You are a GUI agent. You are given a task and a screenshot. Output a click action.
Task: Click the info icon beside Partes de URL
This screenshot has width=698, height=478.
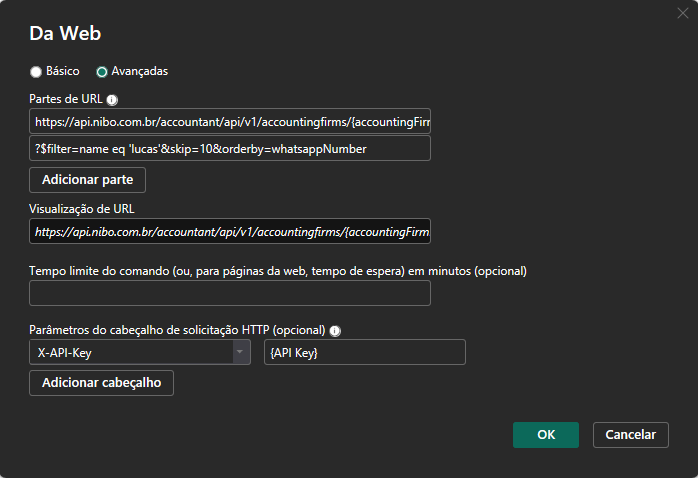coord(112,100)
